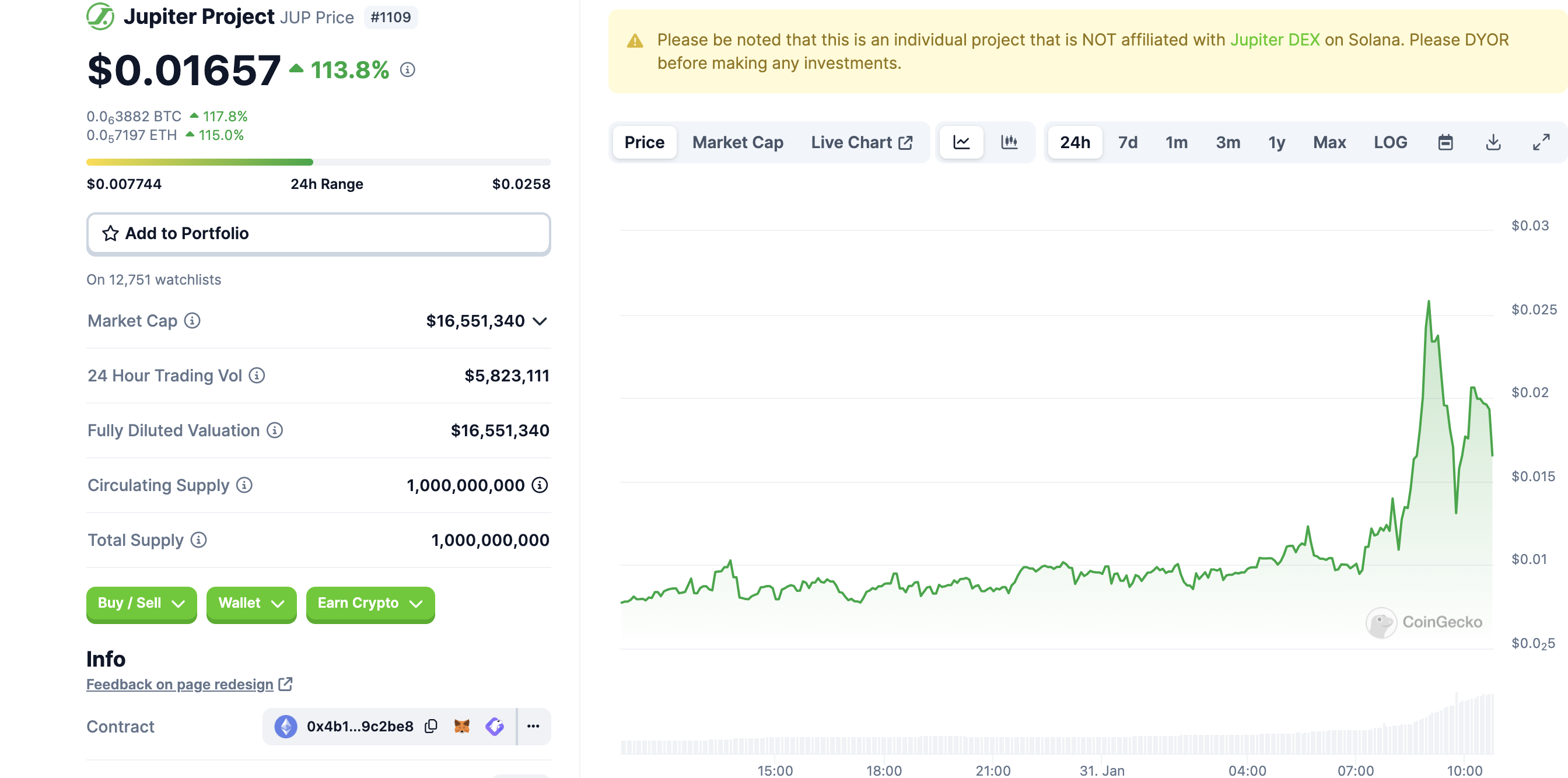Click the $0.0258 24h high value
Screen dimensions: 1568x778
(x=521, y=184)
